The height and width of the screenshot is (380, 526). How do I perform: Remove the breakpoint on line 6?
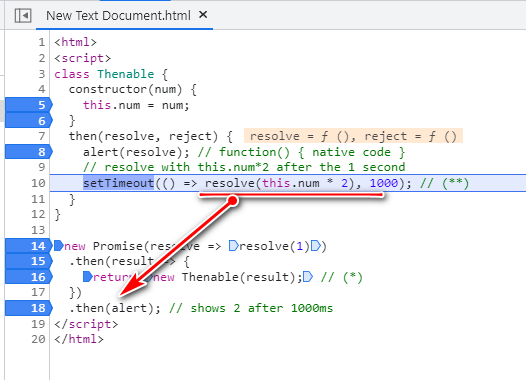29,121
